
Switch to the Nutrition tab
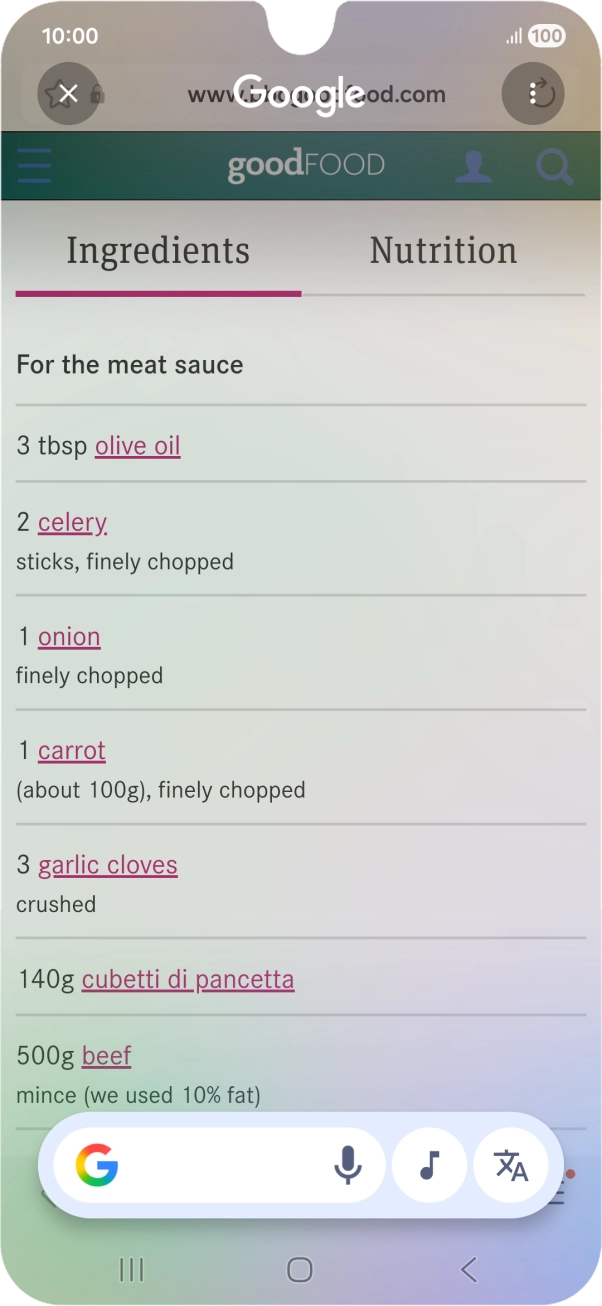tap(443, 250)
